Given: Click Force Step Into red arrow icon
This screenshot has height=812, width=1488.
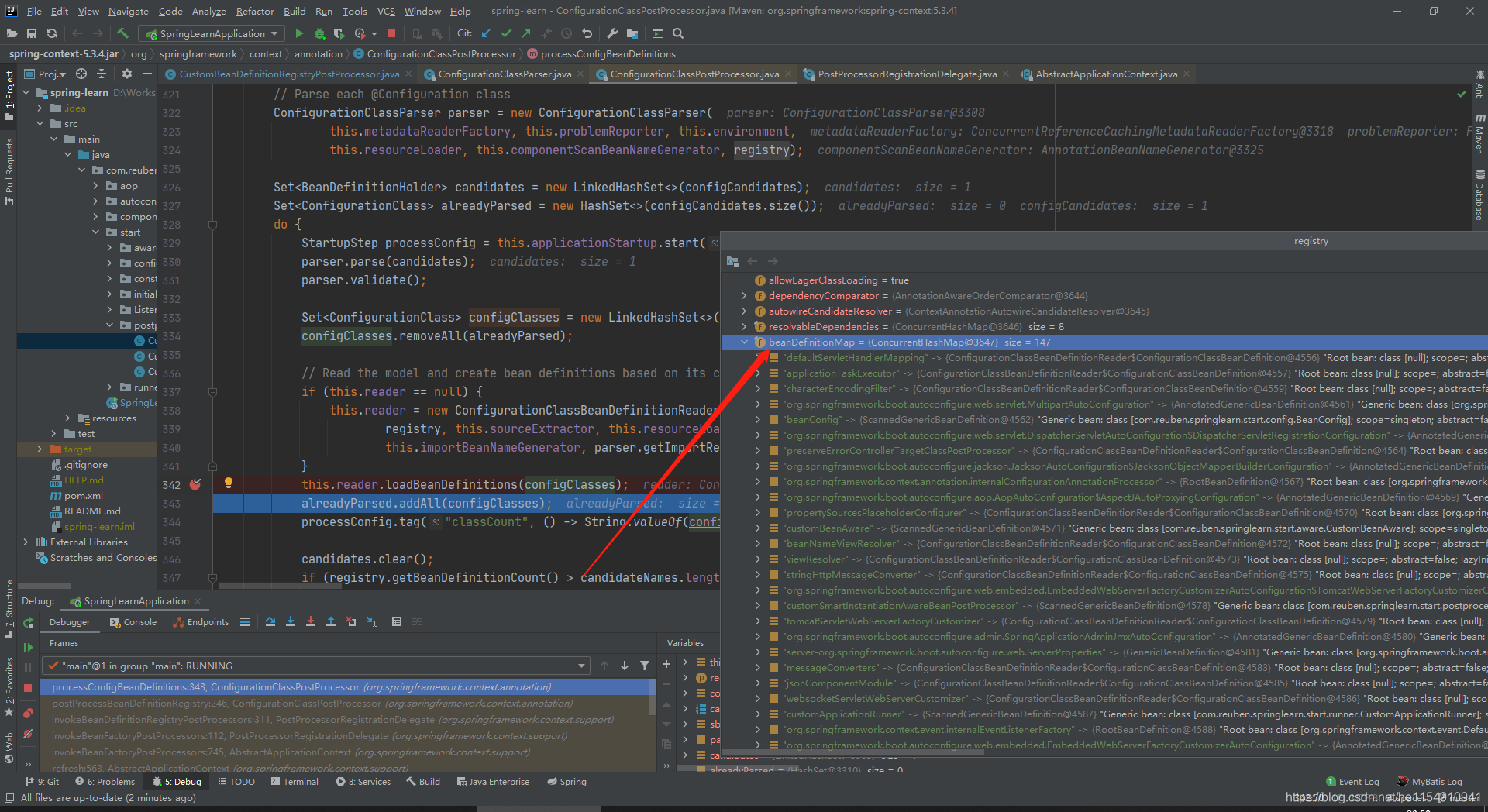Looking at the screenshot, I should click(311, 621).
